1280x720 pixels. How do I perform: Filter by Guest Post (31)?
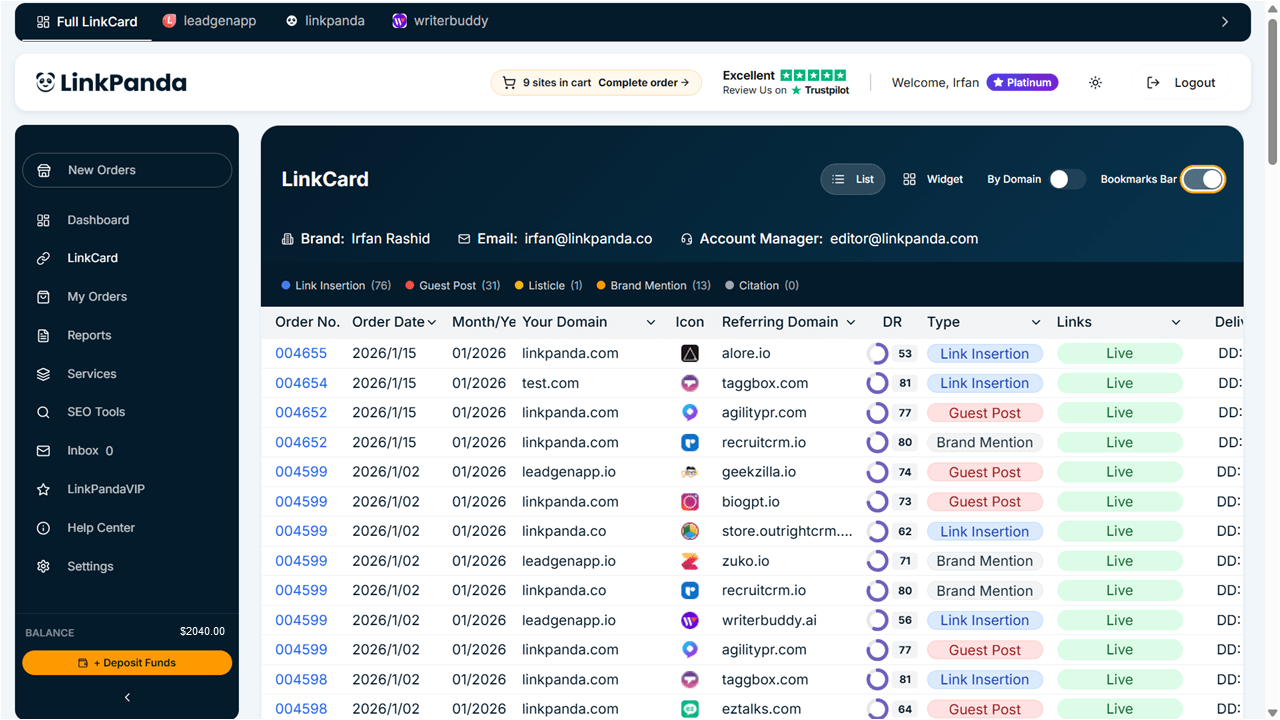(453, 285)
